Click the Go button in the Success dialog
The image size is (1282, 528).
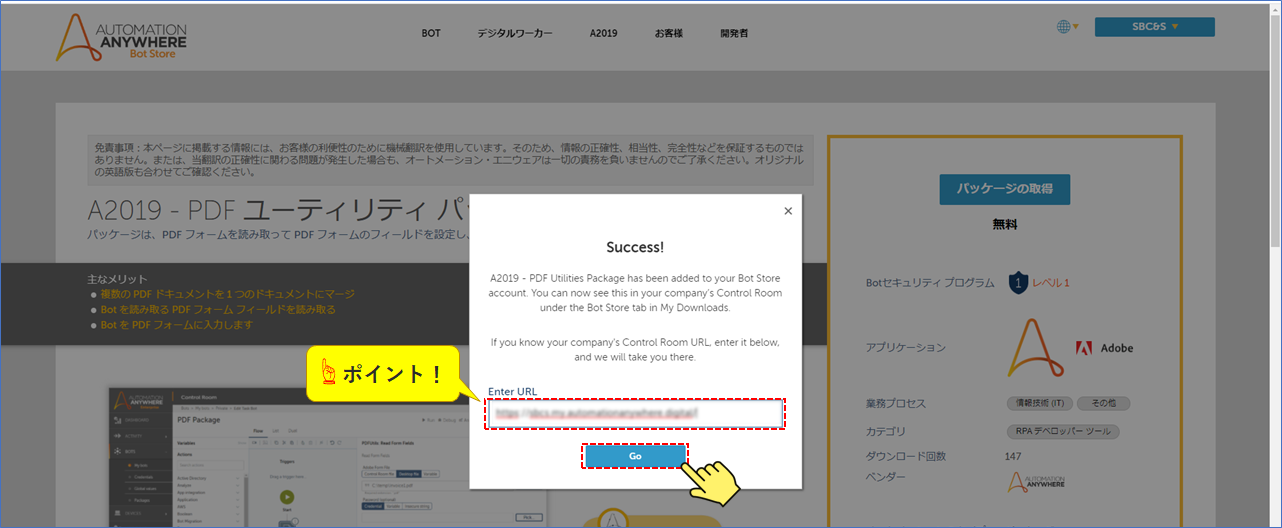[x=635, y=456]
